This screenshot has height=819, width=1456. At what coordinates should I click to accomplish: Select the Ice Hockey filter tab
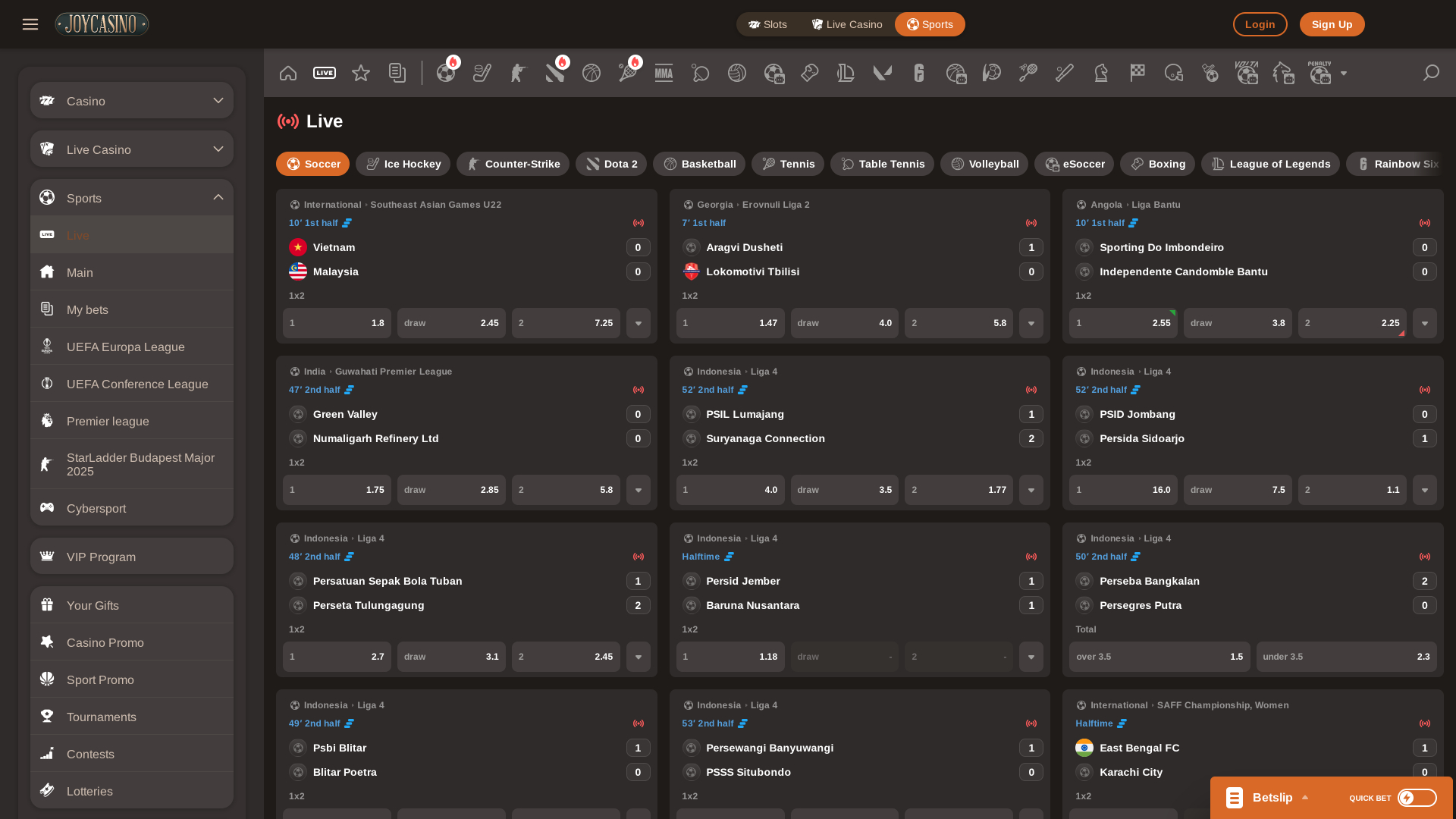click(x=403, y=164)
